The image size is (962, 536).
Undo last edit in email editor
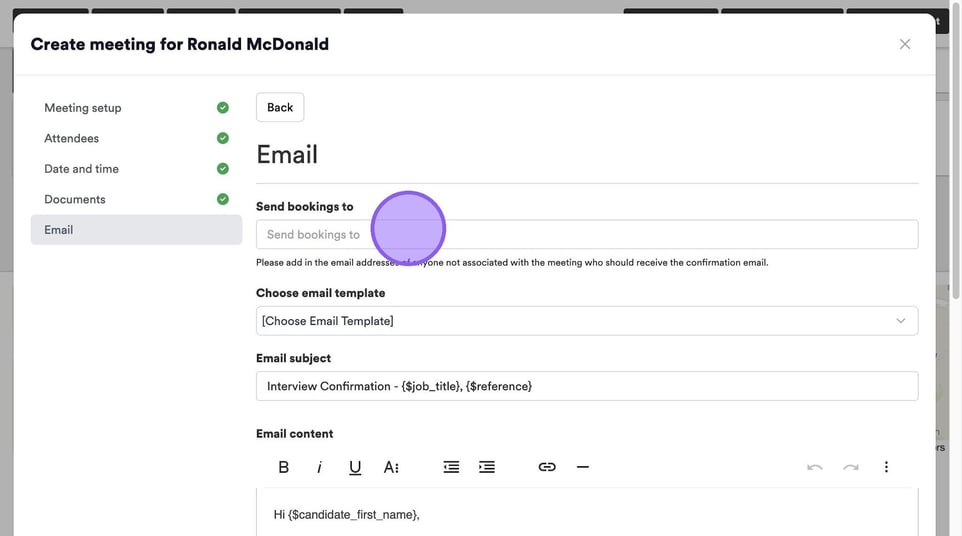coord(815,467)
